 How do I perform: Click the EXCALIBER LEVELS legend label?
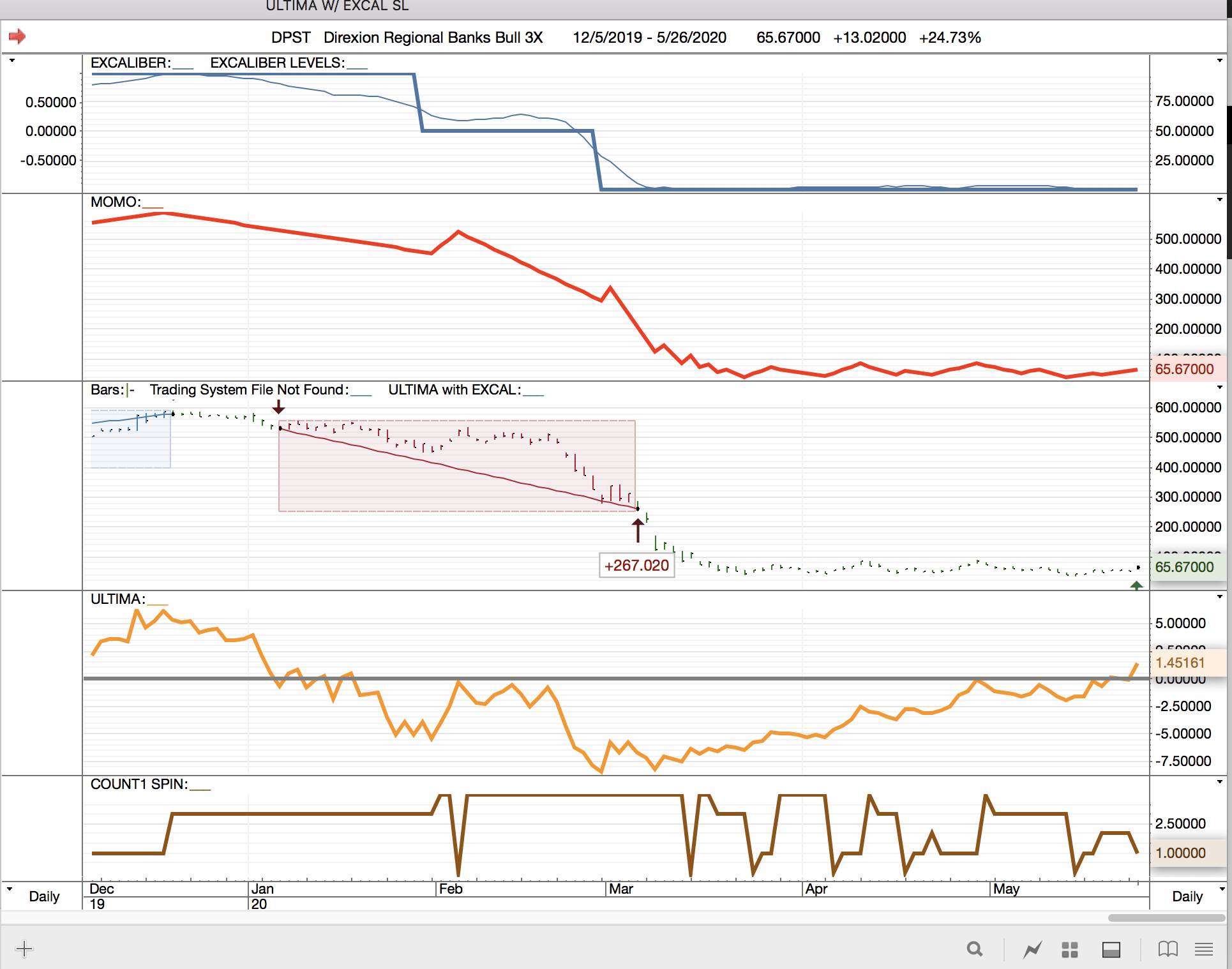click(277, 63)
